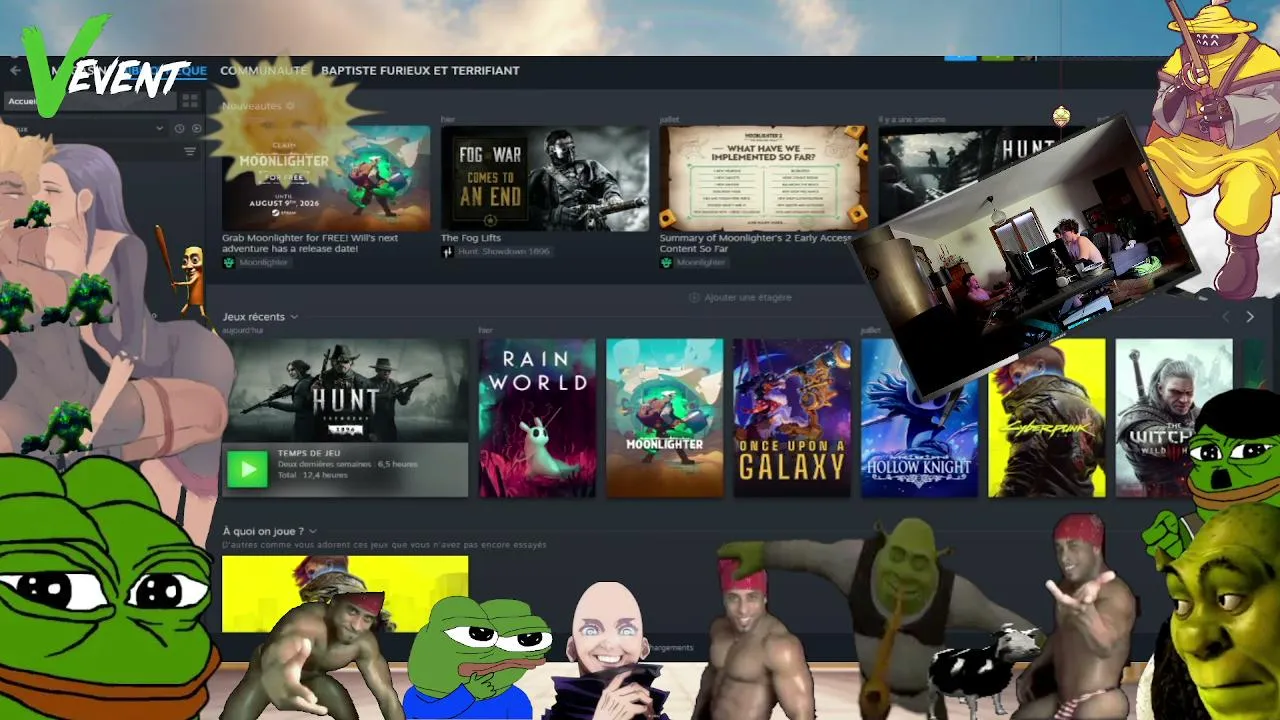Read the Grab Moonlighter for FREE news
1280x720 pixels.
point(310,243)
